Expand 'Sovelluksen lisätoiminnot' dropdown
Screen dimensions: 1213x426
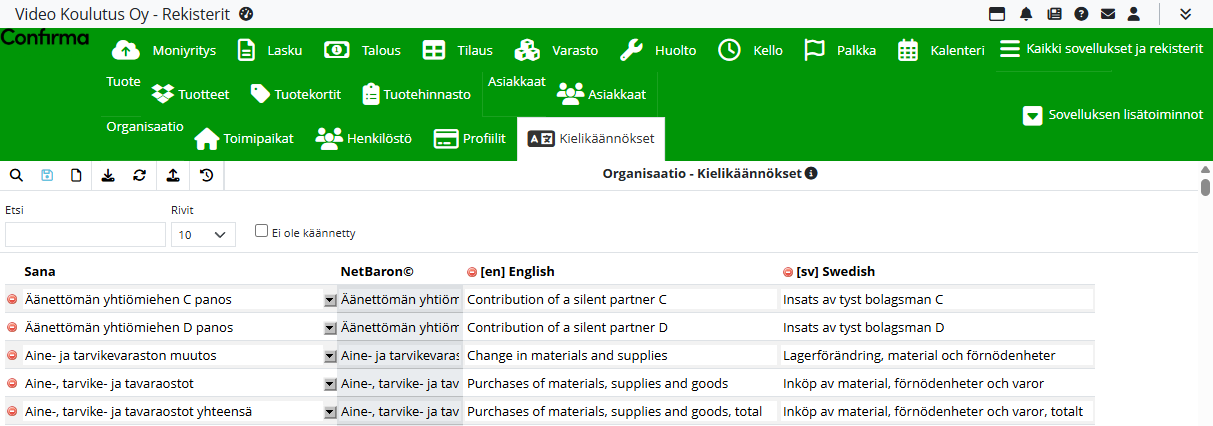pos(1033,115)
